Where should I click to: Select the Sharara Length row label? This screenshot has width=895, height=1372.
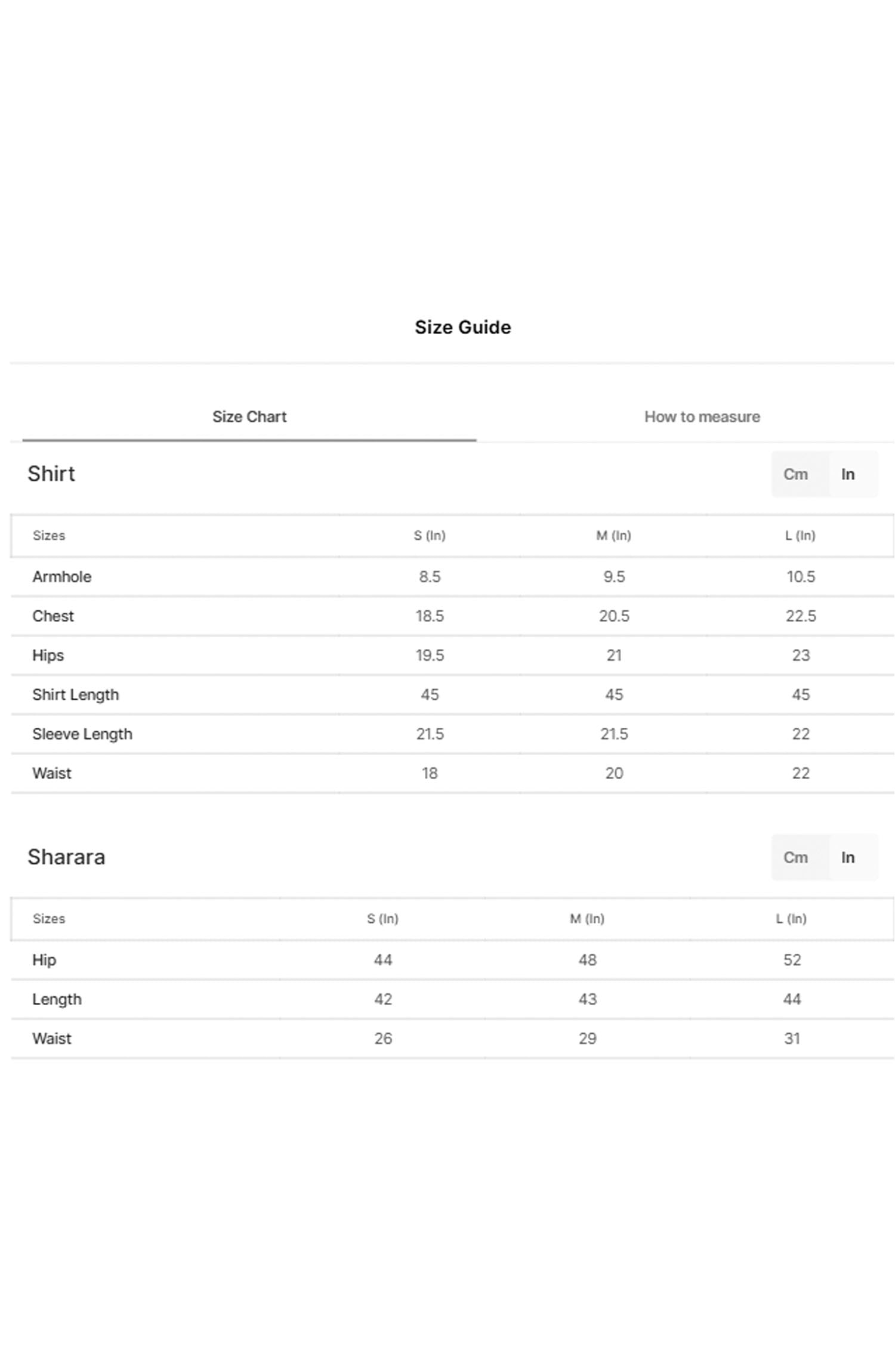coord(57,999)
